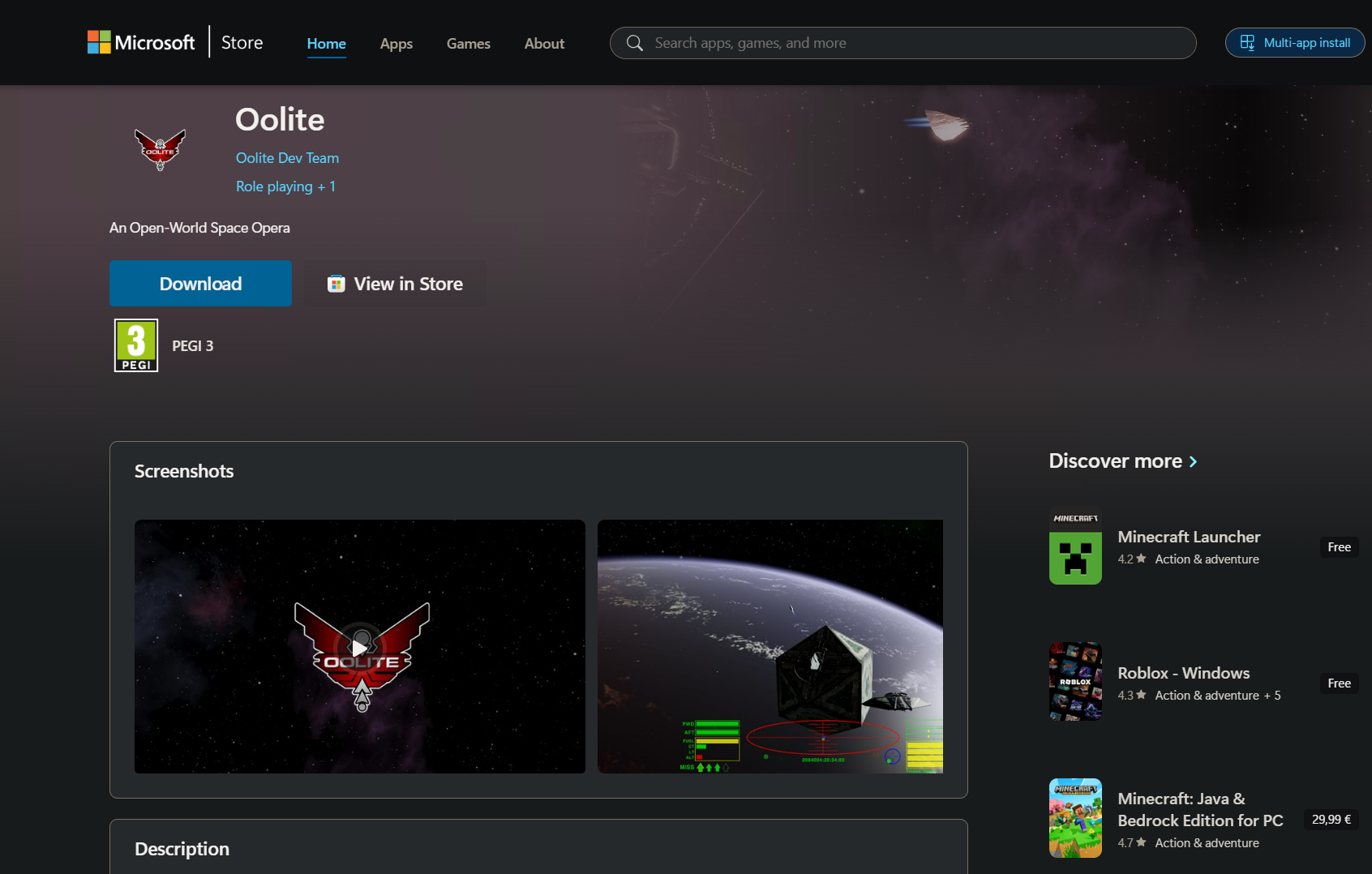Click the PEGI 3 rating badge
The height and width of the screenshot is (874, 1372).
(136, 345)
